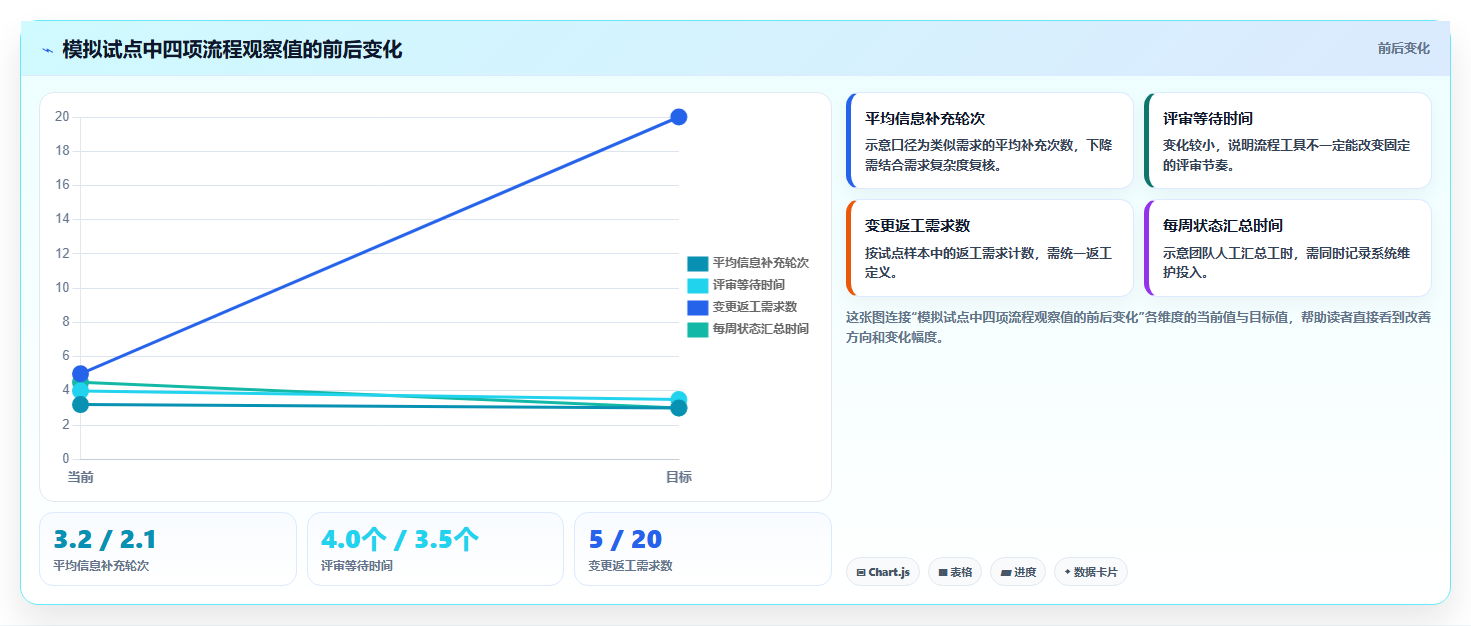Open the 每周状态汇总时间 info card title
1471x626 pixels.
(x=1223, y=226)
